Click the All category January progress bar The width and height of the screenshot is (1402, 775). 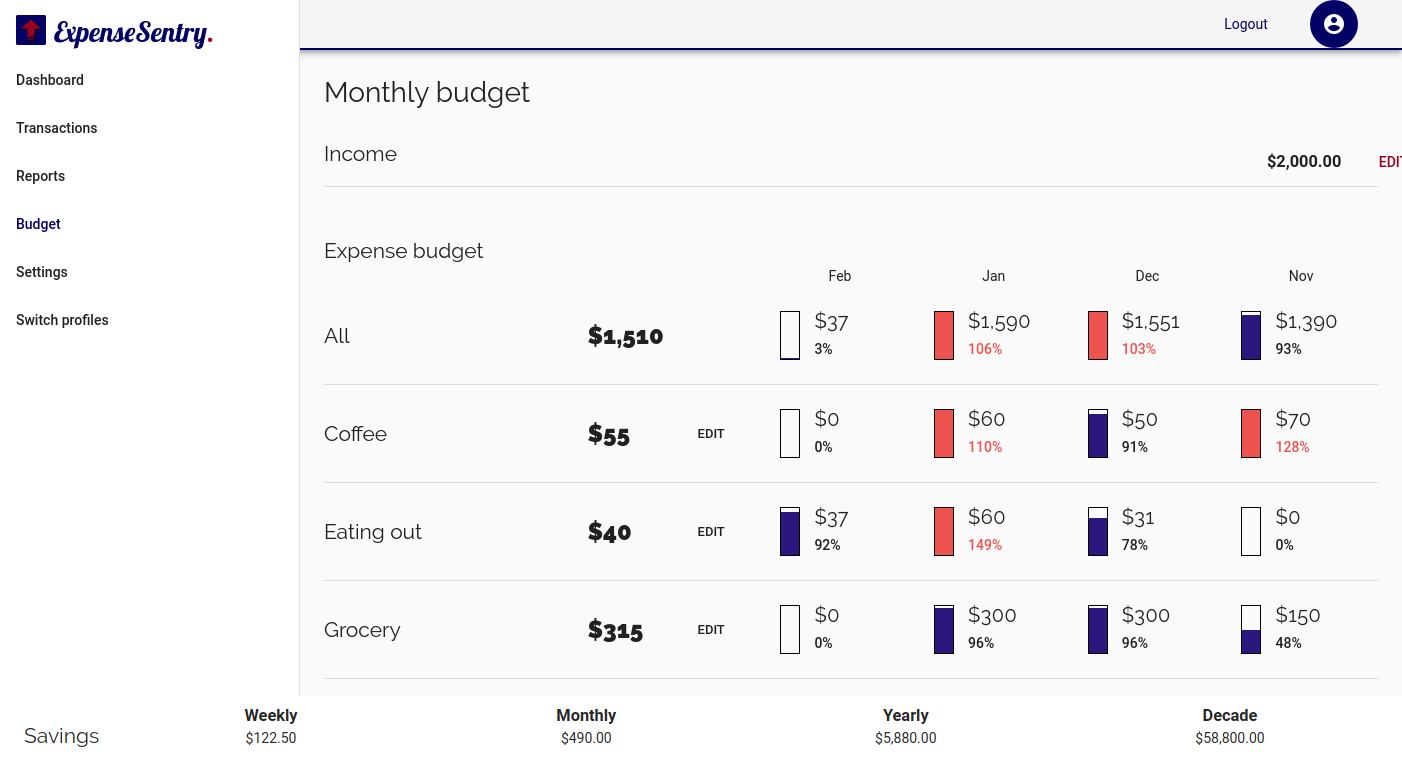(944, 336)
